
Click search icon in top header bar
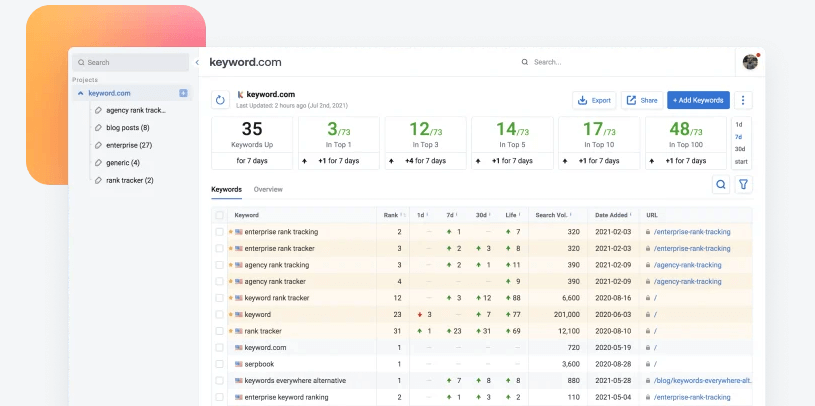point(525,62)
